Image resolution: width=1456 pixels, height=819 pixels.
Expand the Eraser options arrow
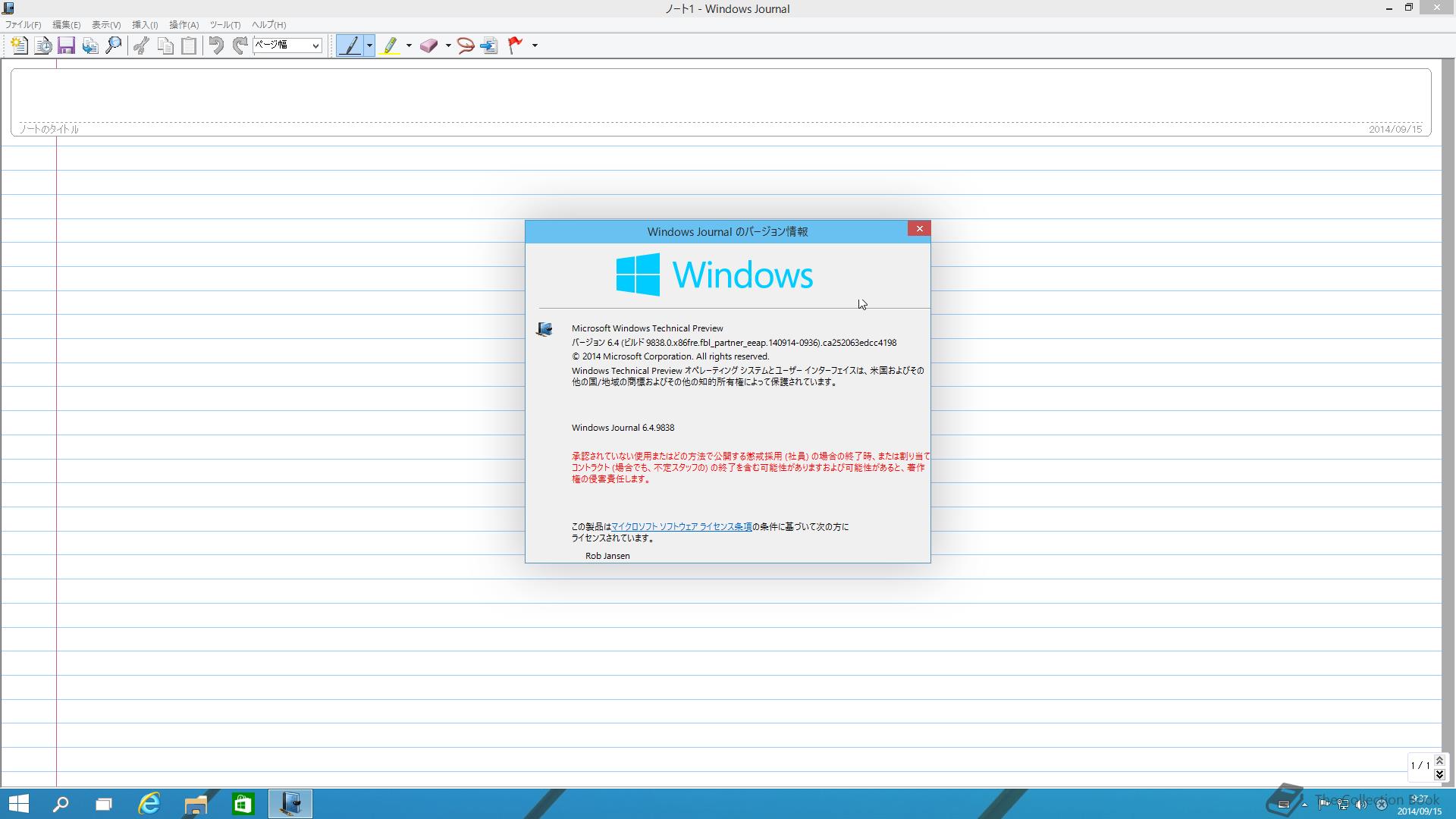448,45
